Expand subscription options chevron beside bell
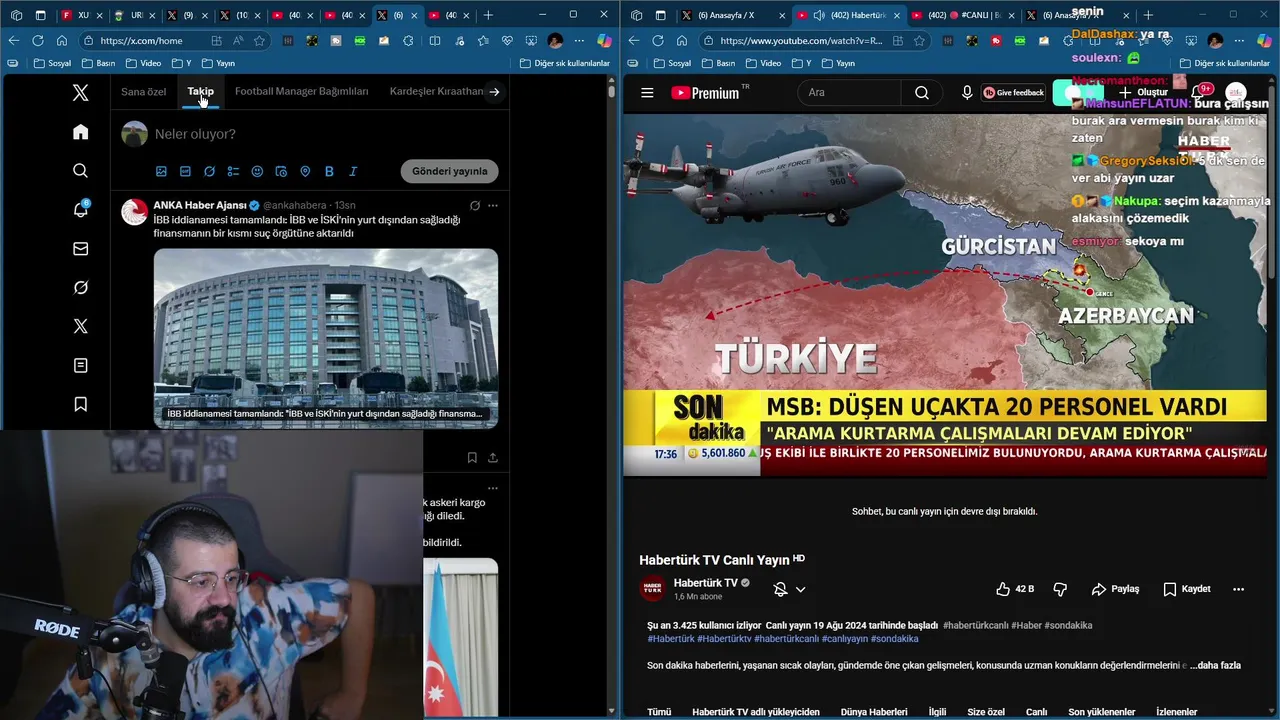 pos(800,590)
